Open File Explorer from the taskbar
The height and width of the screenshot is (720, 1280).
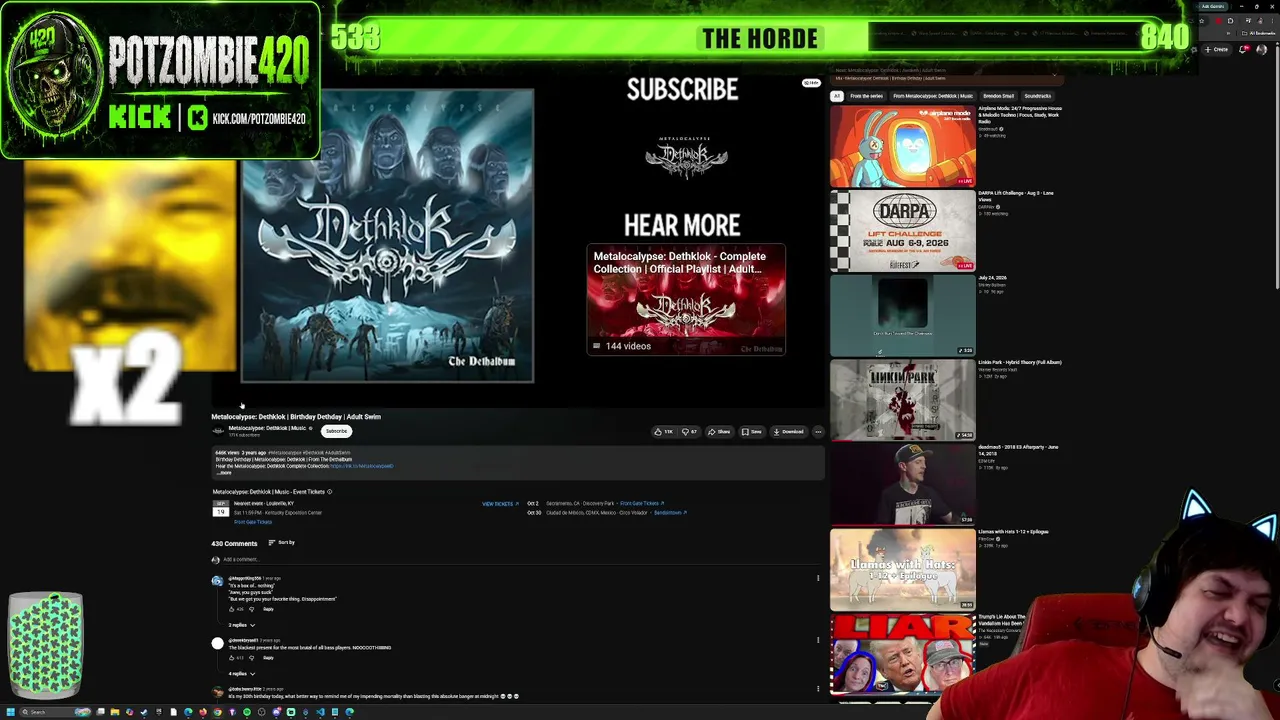[x=115, y=712]
